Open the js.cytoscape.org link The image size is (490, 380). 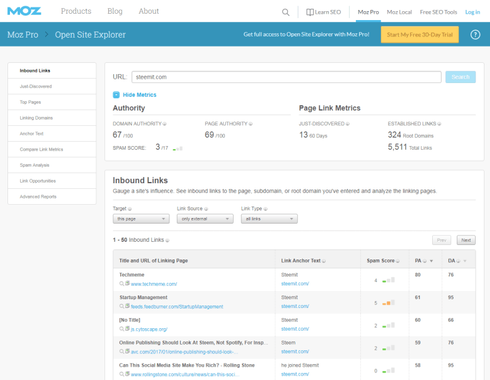click(149, 329)
